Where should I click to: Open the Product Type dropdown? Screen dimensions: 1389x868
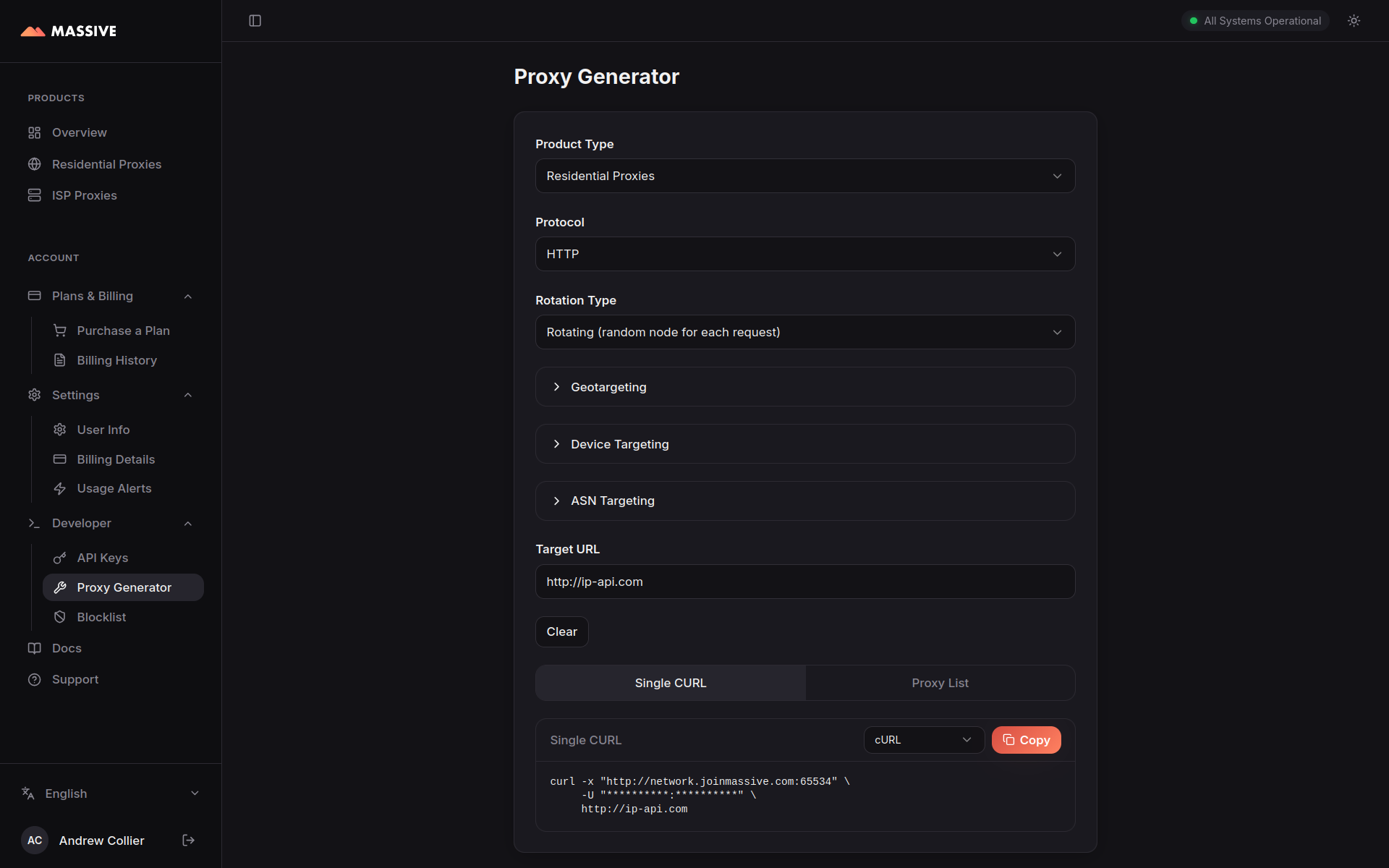pyautogui.click(x=804, y=176)
